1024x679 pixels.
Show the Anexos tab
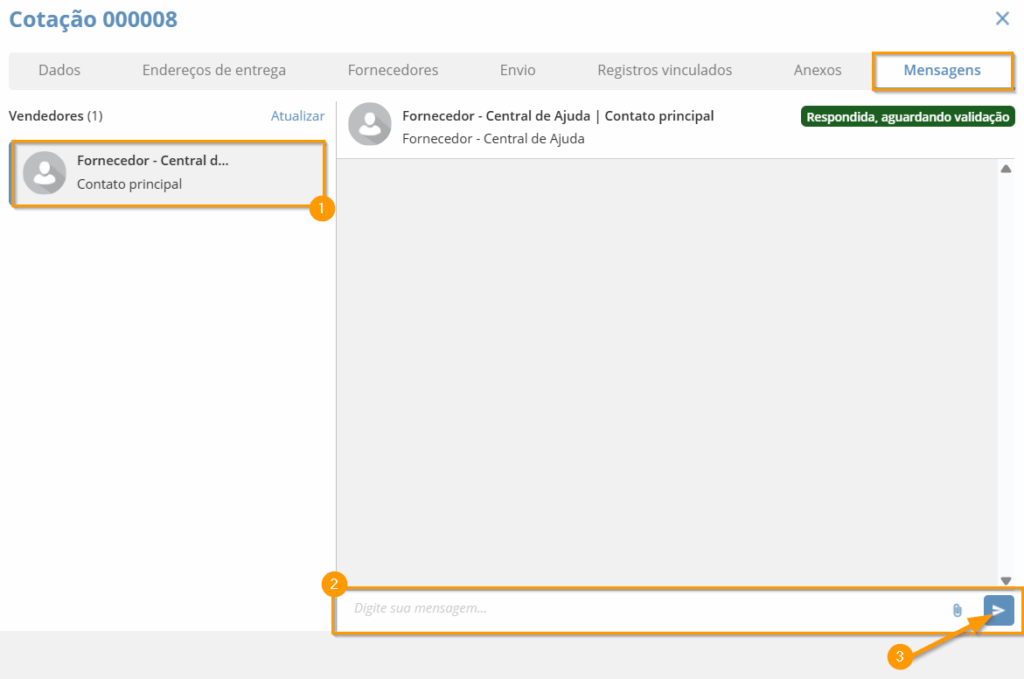click(x=817, y=70)
